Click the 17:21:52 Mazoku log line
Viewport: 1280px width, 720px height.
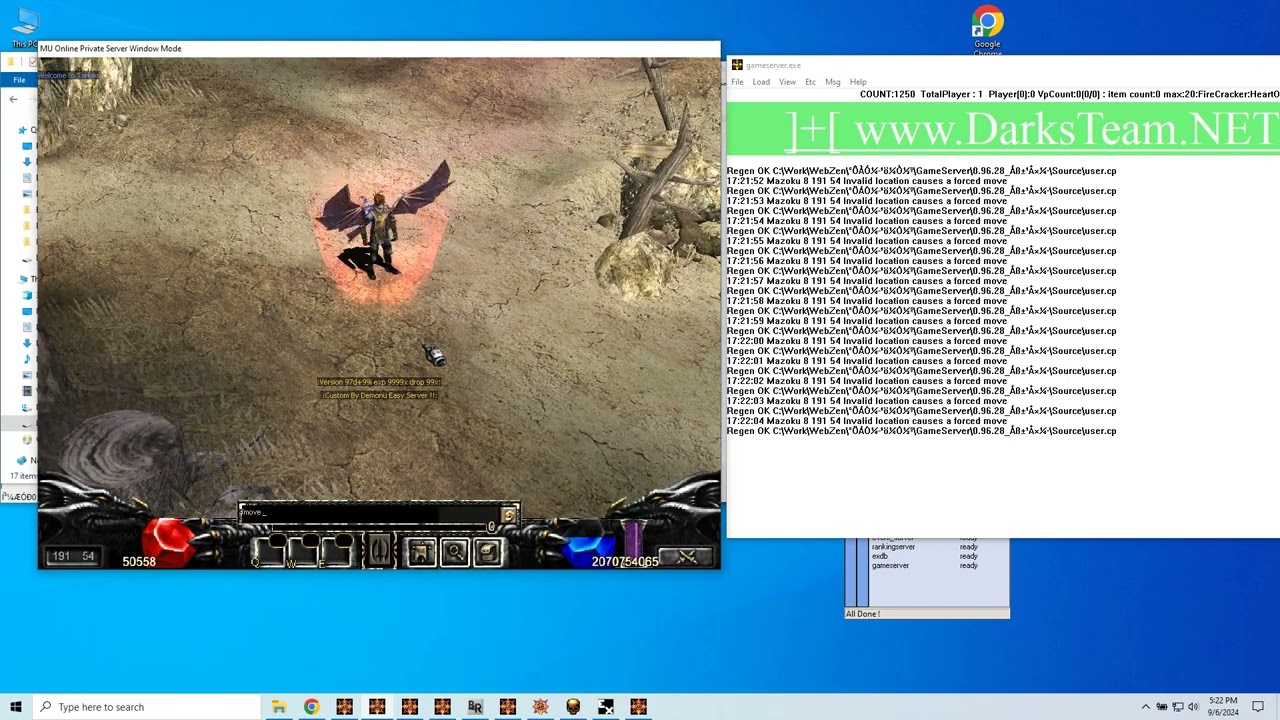[866, 181]
